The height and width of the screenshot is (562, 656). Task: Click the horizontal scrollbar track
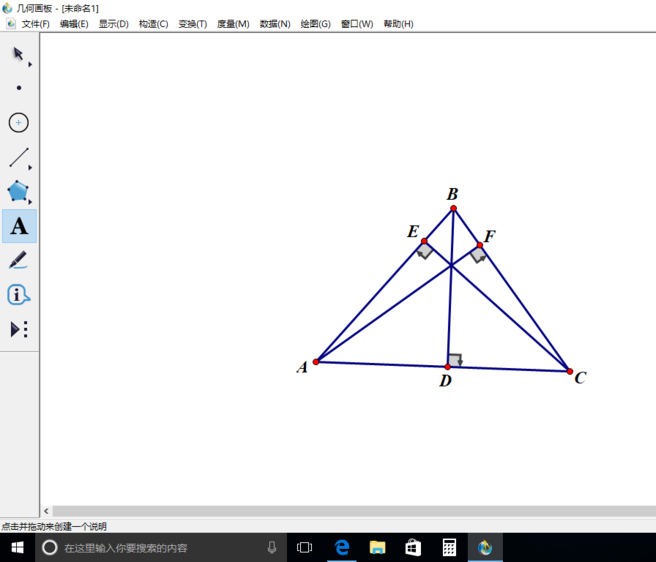(x=354, y=511)
